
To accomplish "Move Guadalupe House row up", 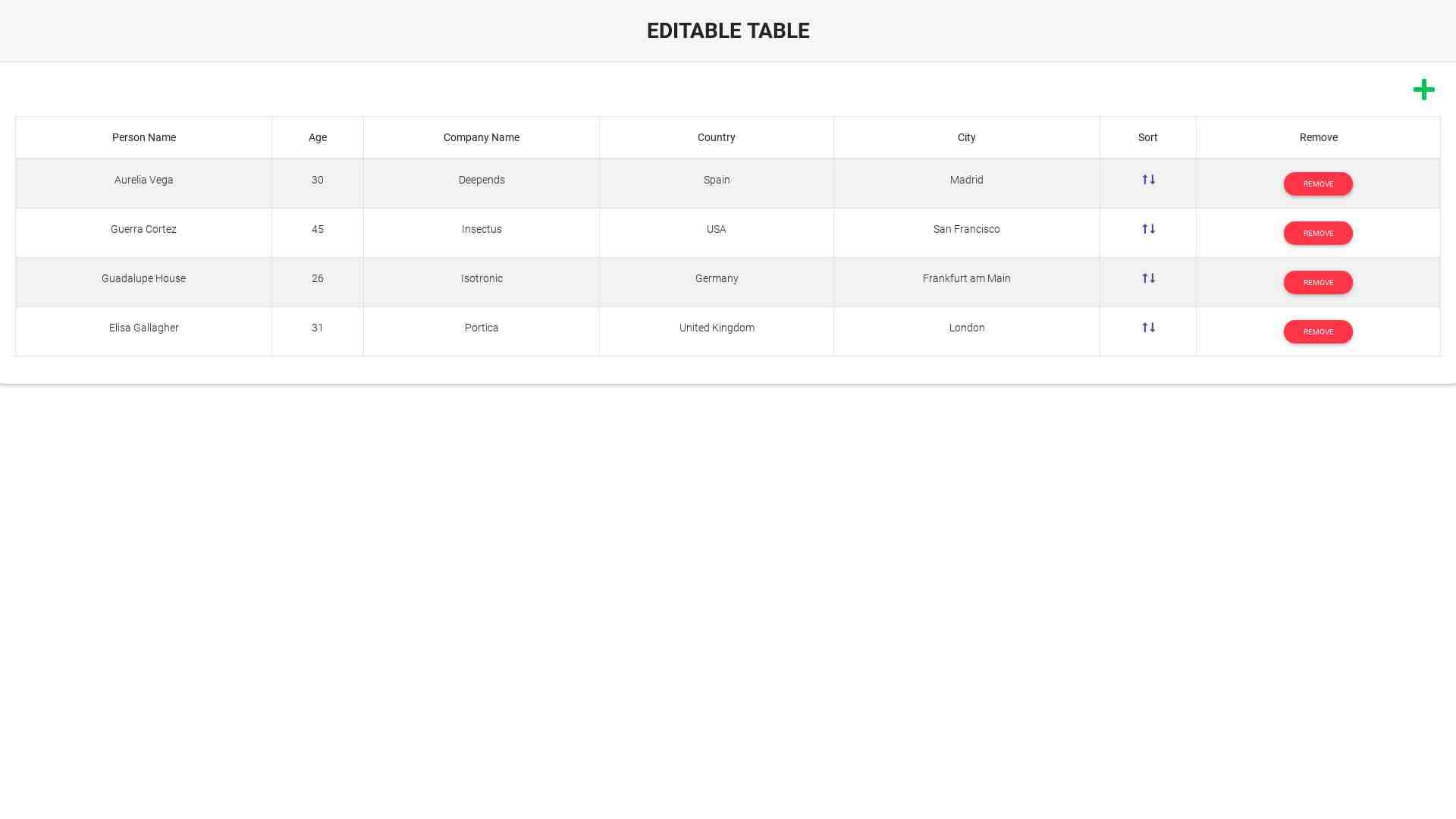I will point(1144,278).
